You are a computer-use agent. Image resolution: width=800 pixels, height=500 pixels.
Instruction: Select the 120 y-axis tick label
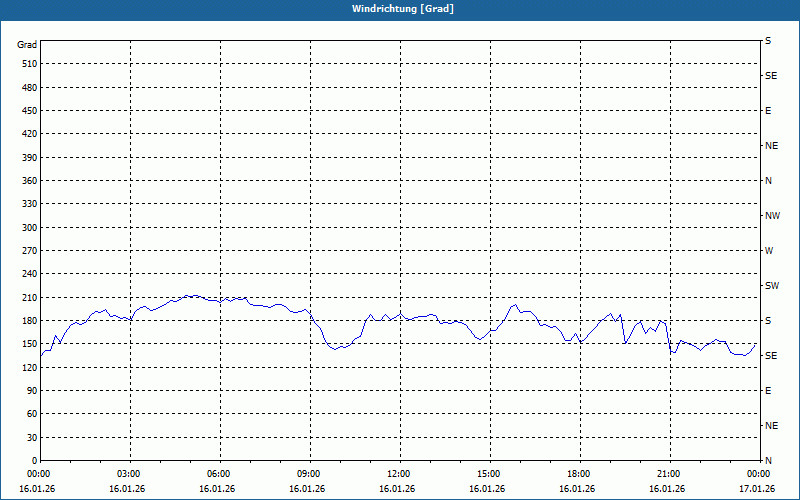(x=30, y=367)
